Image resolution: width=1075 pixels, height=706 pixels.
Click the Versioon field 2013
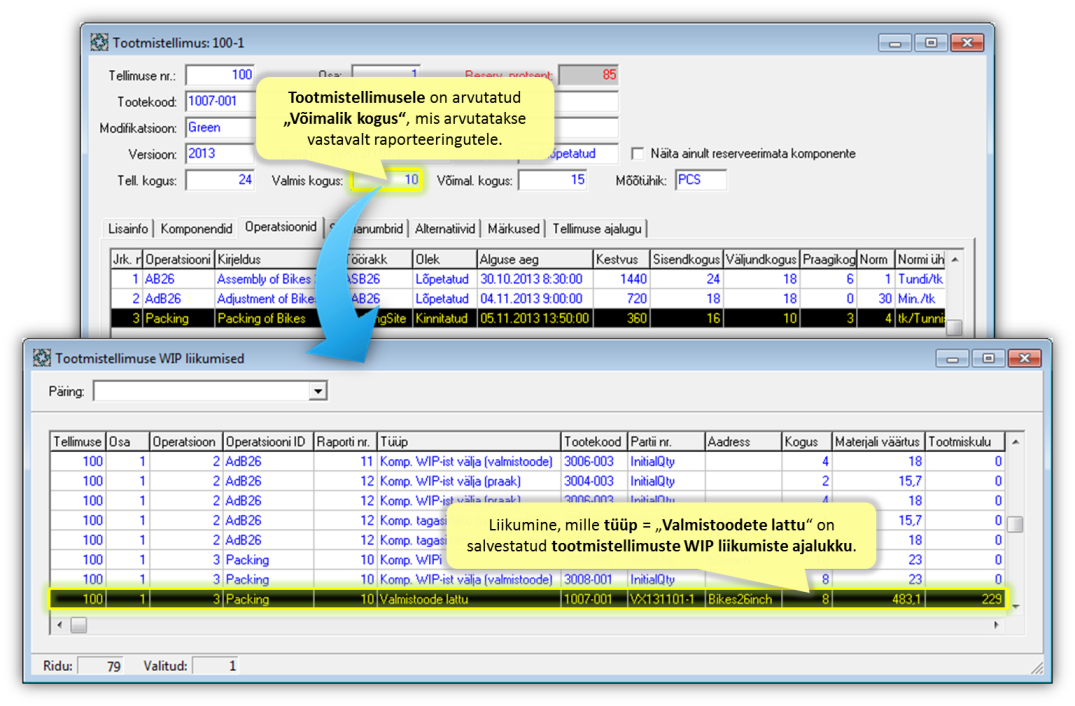coord(219,154)
